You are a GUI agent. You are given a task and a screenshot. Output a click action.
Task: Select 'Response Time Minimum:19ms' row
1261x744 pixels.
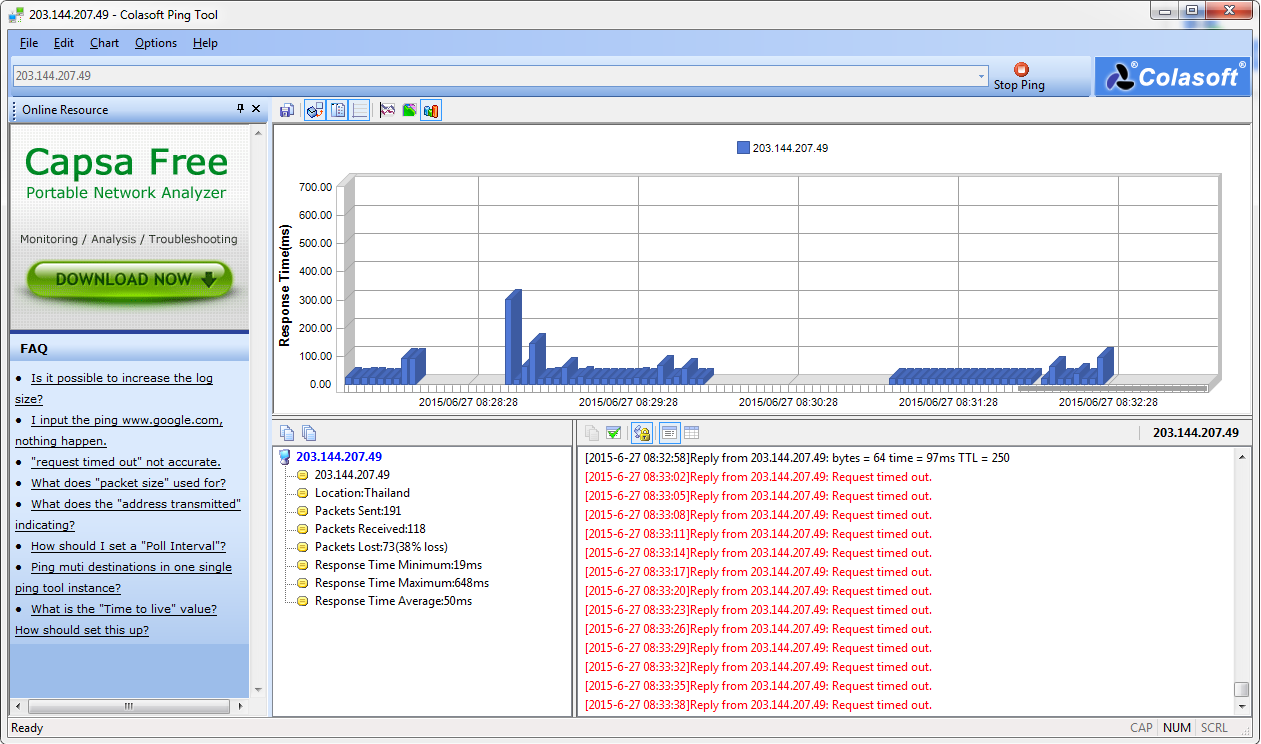[x=398, y=565]
